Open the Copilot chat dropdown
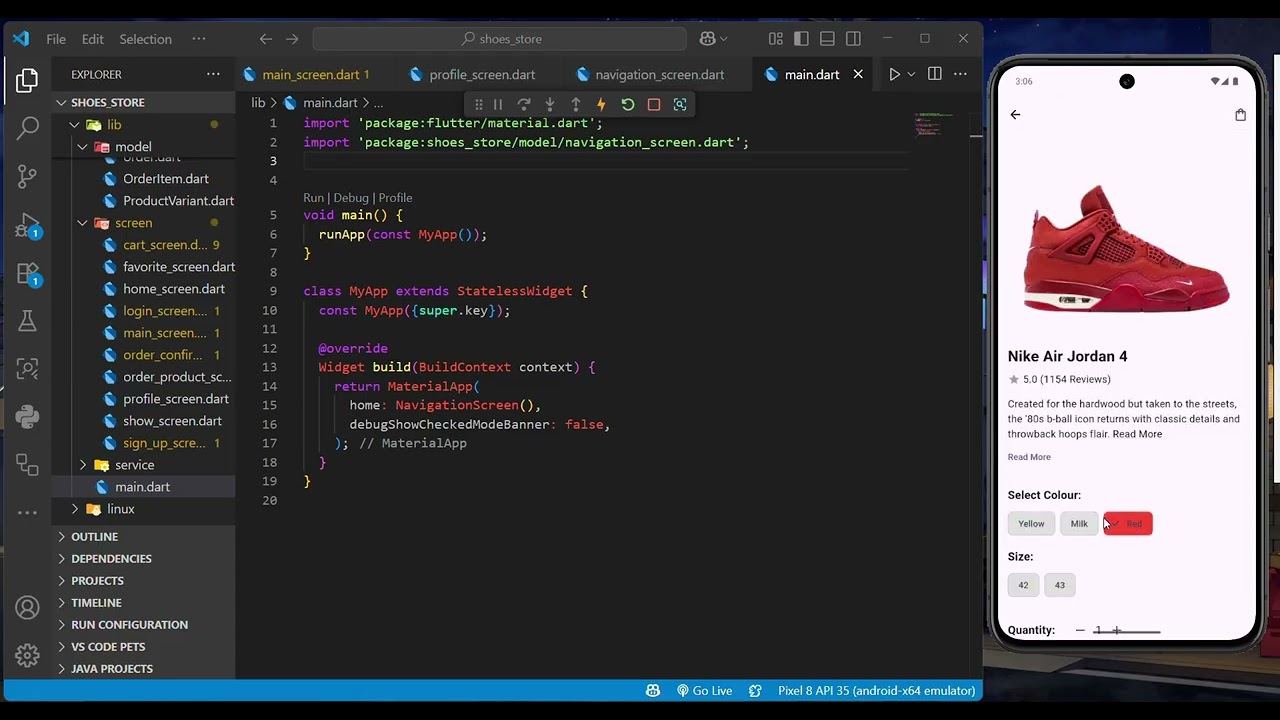Screen dimensions: 1280x720 click(723, 39)
